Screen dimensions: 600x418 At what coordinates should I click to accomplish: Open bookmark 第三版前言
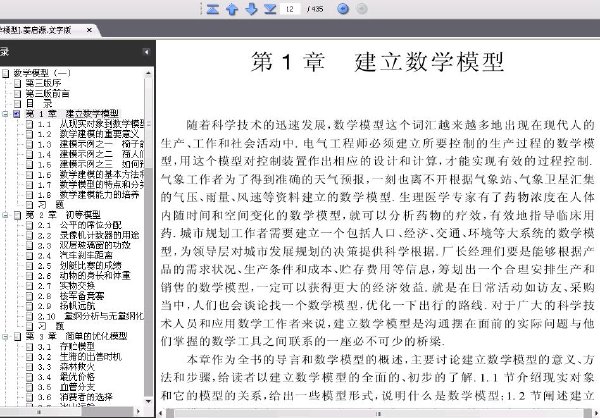(x=47, y=93)
